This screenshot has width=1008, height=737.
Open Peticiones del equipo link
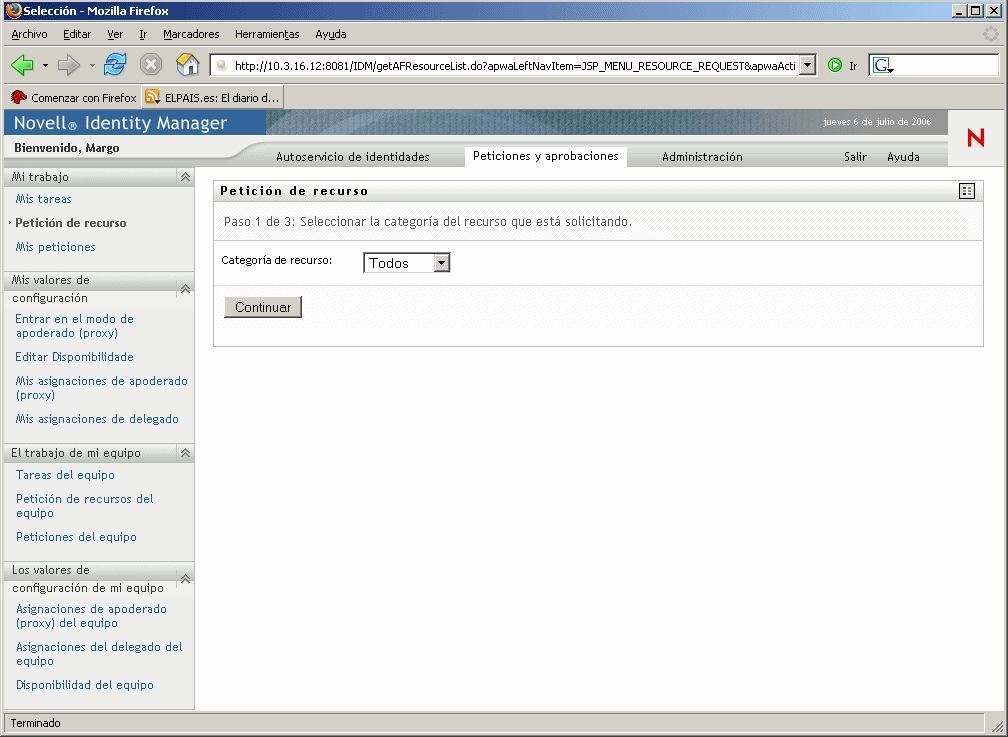76,537
